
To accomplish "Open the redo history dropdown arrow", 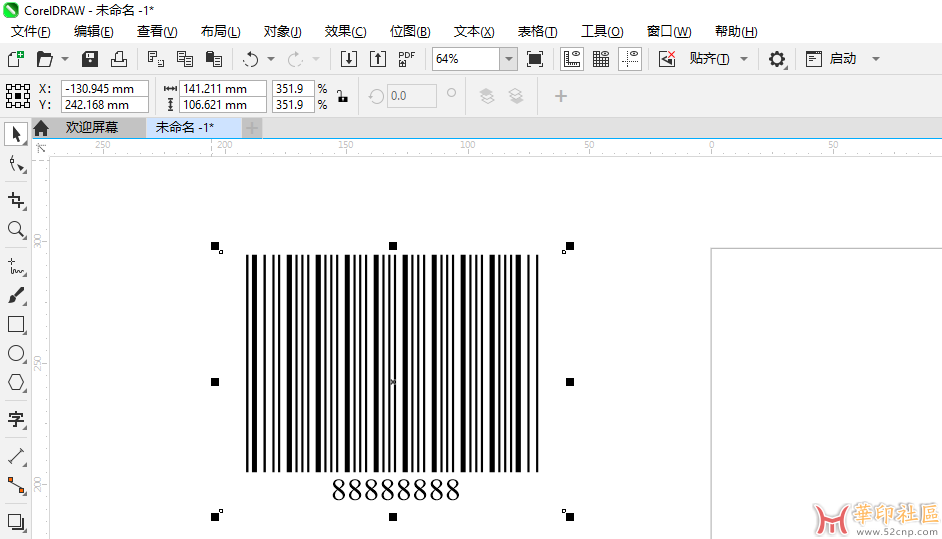I will [315, 59].
